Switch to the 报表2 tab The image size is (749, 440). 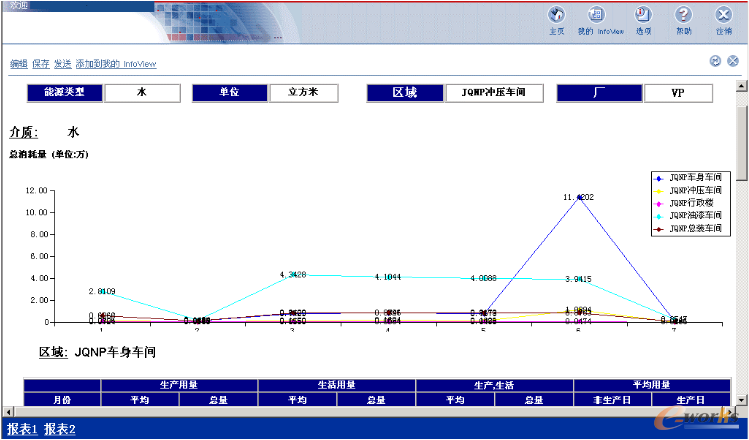[60, 430]
